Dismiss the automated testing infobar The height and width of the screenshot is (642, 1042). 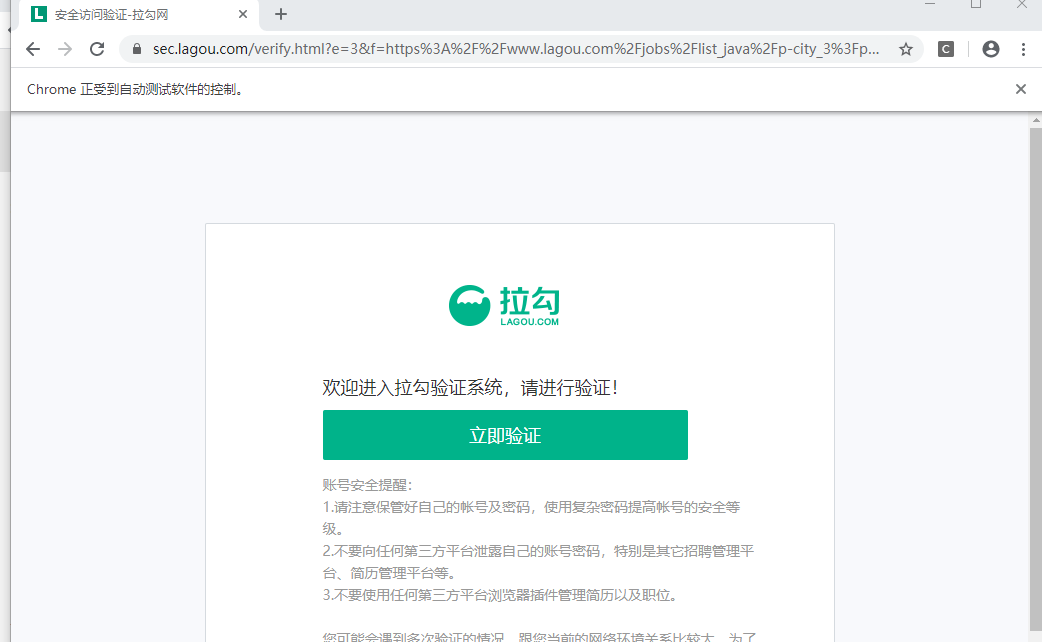tap(1021, 89)
